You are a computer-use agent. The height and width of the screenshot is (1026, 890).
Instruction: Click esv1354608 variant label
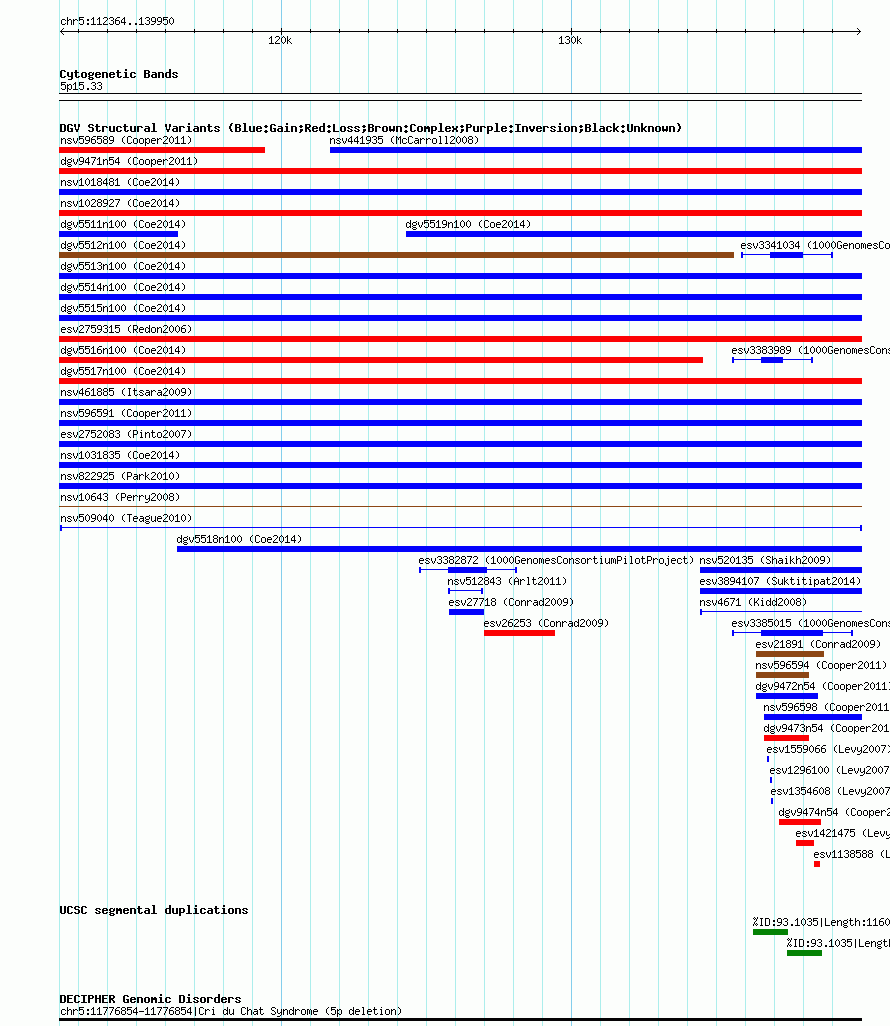[x=830, y=790]
